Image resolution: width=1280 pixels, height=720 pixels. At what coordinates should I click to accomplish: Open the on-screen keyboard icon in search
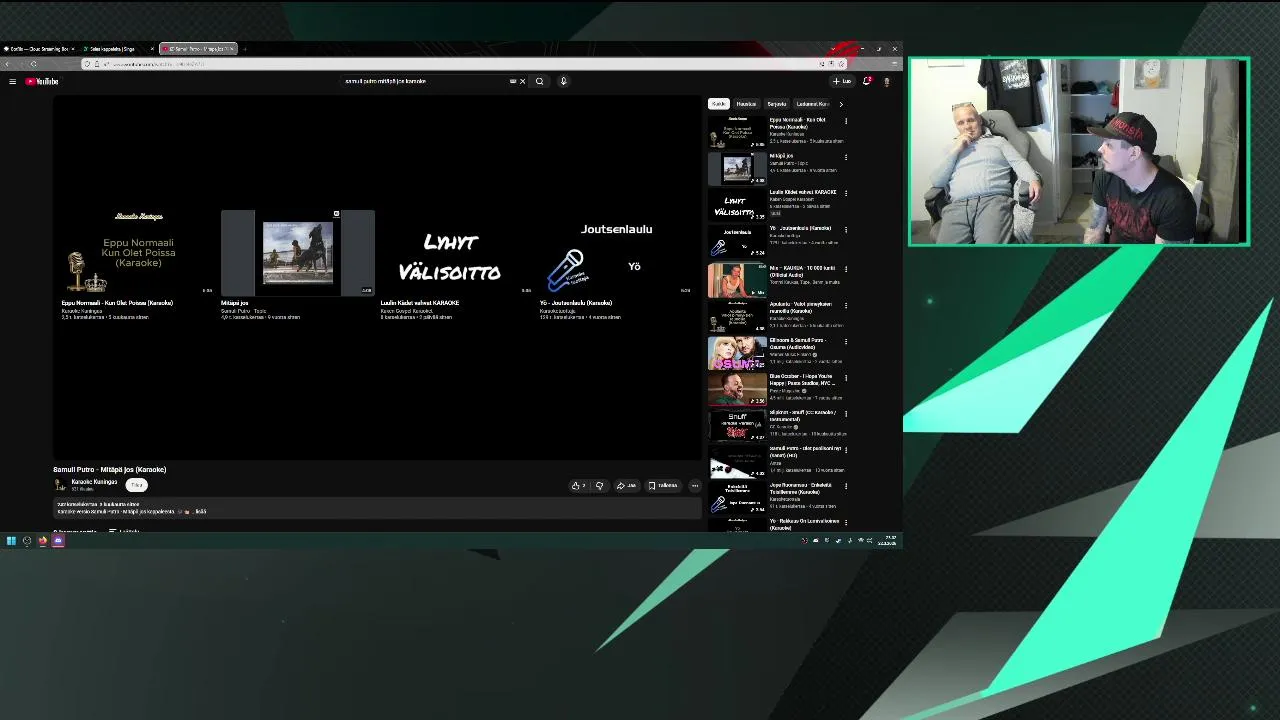tap(513, 81)
